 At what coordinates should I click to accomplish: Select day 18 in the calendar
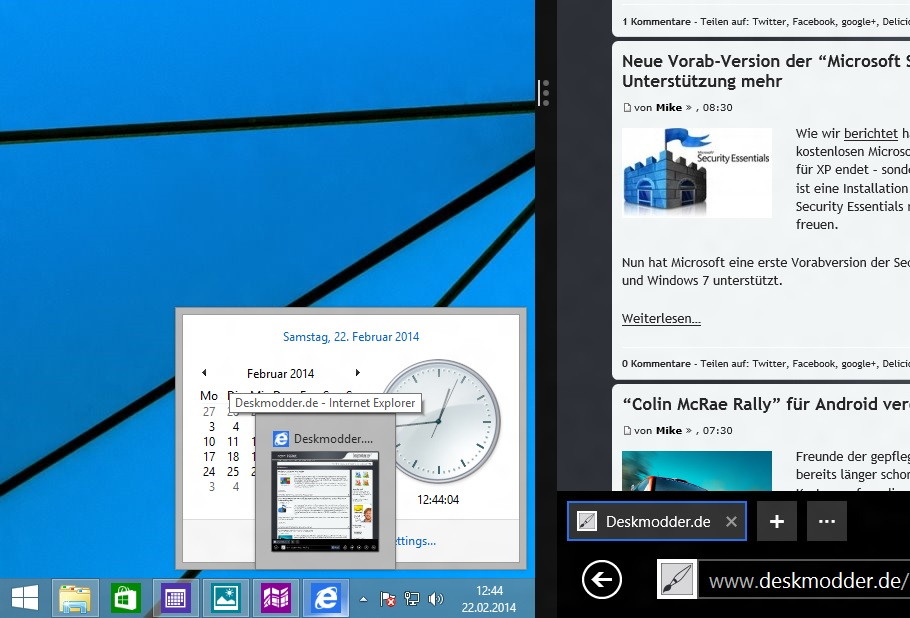233,457
